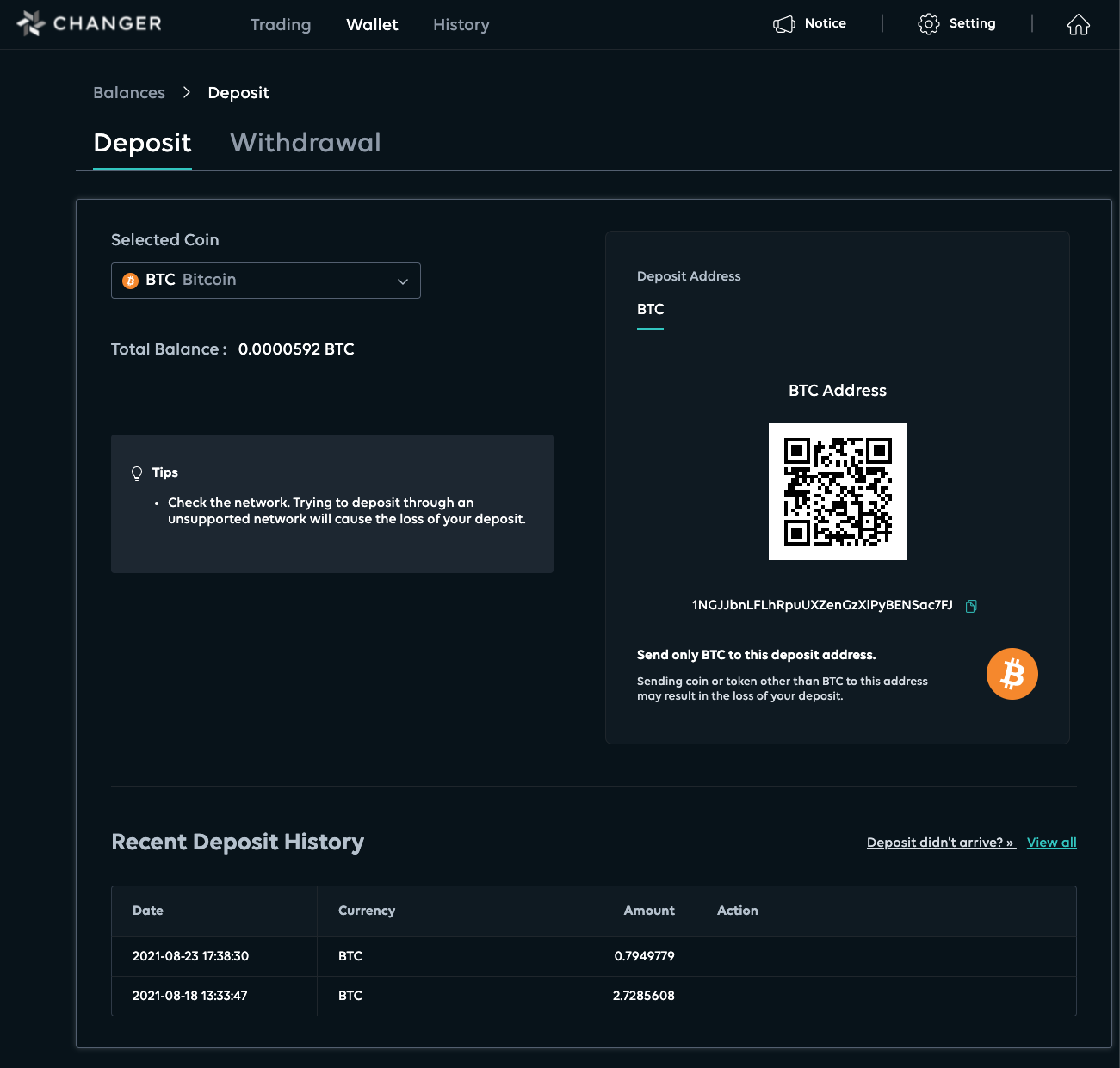This screenshot has width=1120, height=1068.
Task: Click the Tips lightbulb icon
Action: pos(137,473)
